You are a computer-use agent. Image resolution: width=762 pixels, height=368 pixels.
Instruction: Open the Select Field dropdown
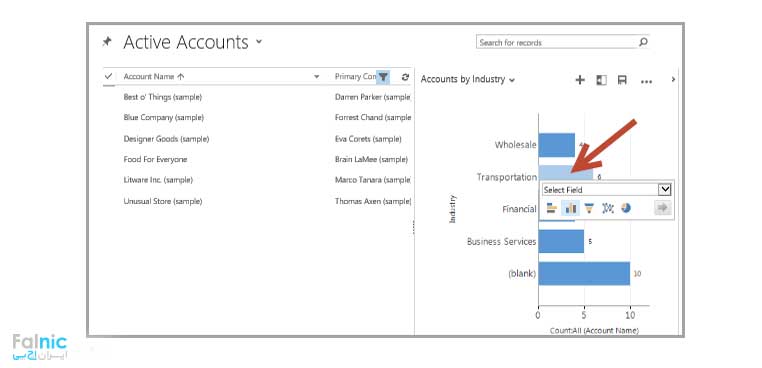pos(607,190)
